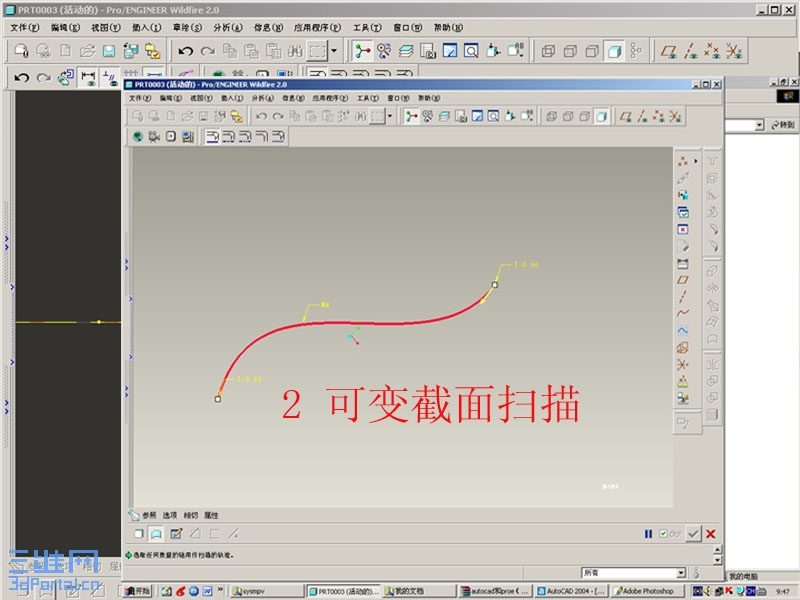Expand datum point tool flyout arrow
Viewport: 800px width, 600px height.
coord(696,161)
